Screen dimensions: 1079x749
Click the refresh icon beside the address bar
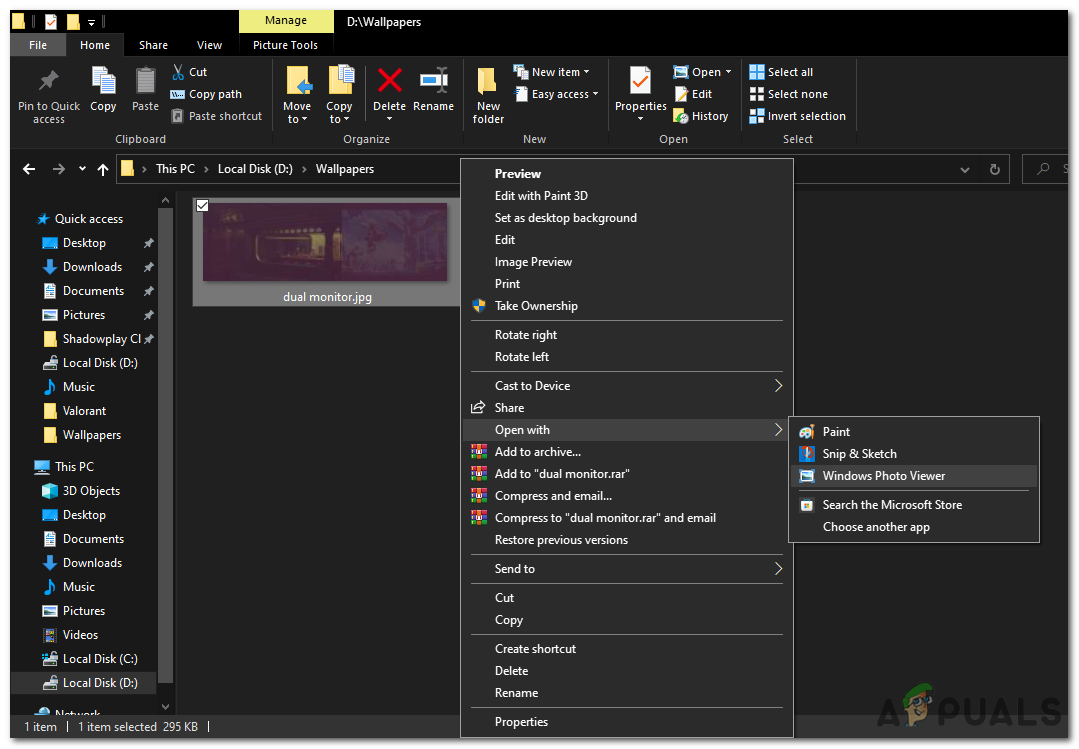click(x=994, y=168)
